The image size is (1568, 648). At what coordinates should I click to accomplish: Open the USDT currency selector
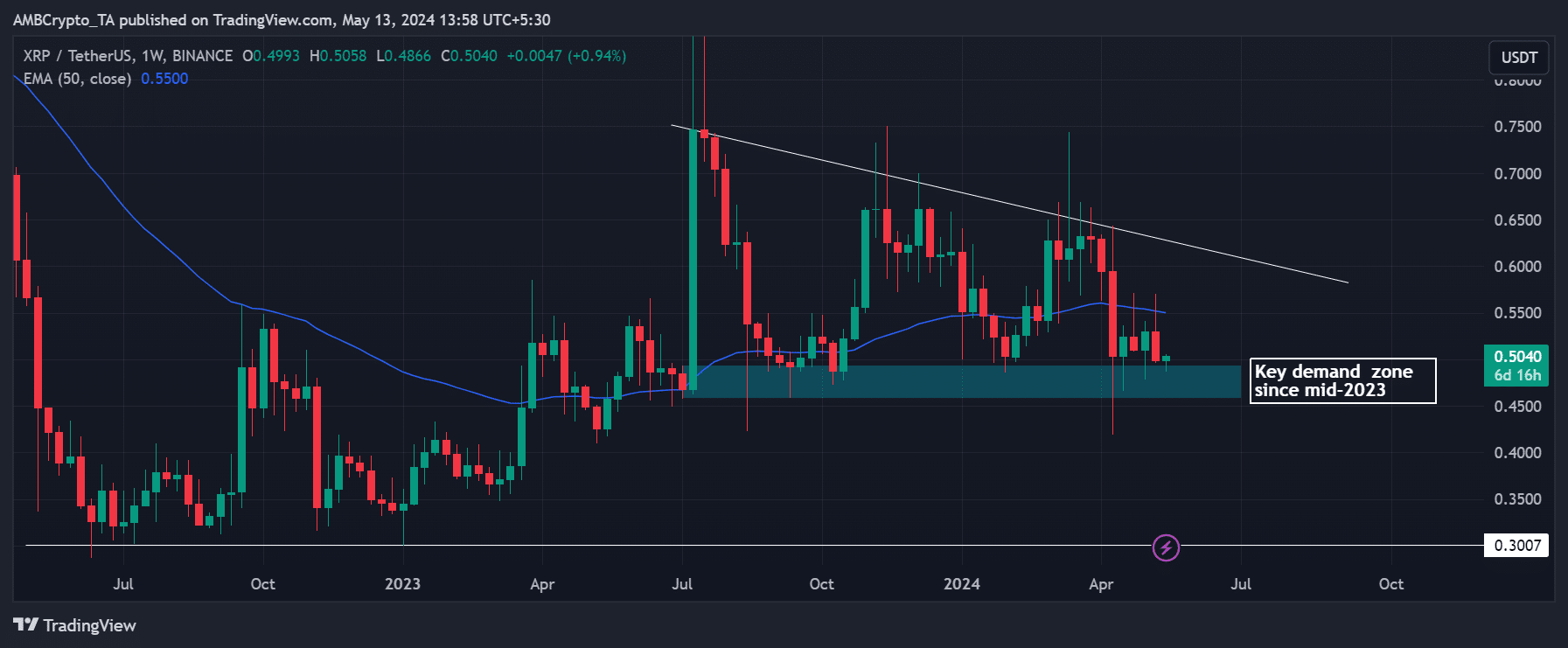coord(1519,58)
